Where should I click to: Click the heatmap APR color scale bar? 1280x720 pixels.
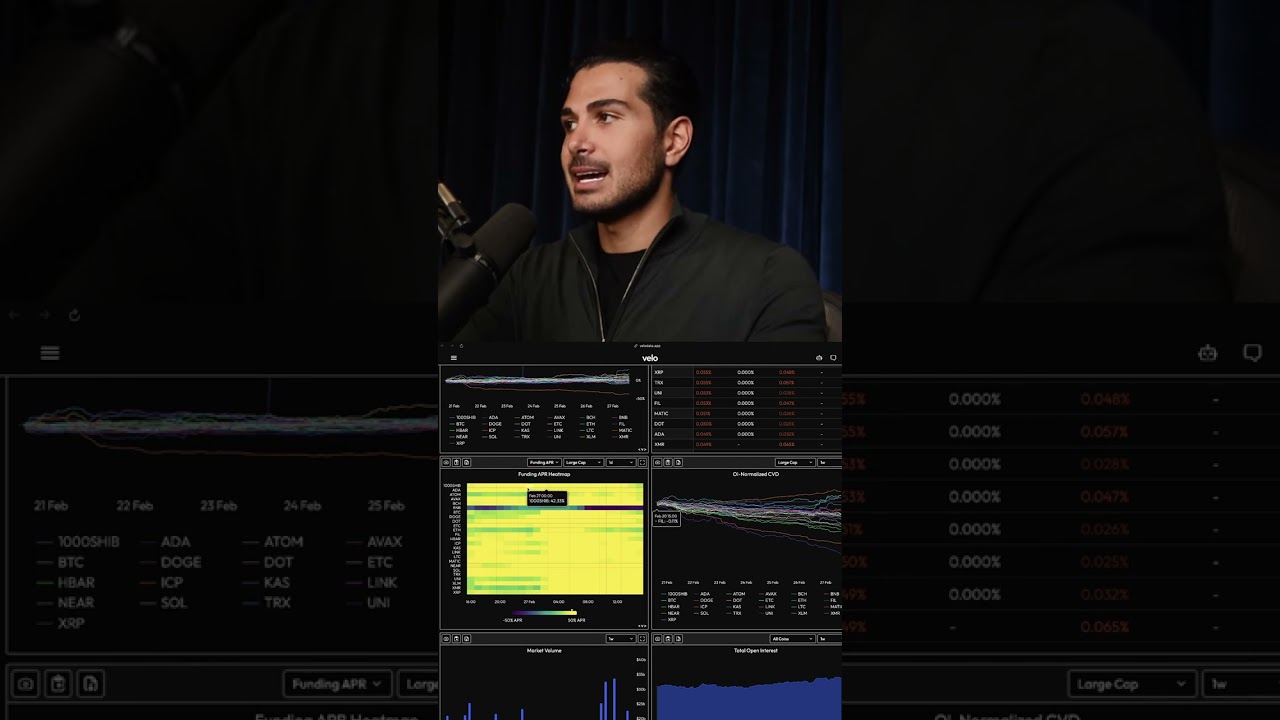545,612
